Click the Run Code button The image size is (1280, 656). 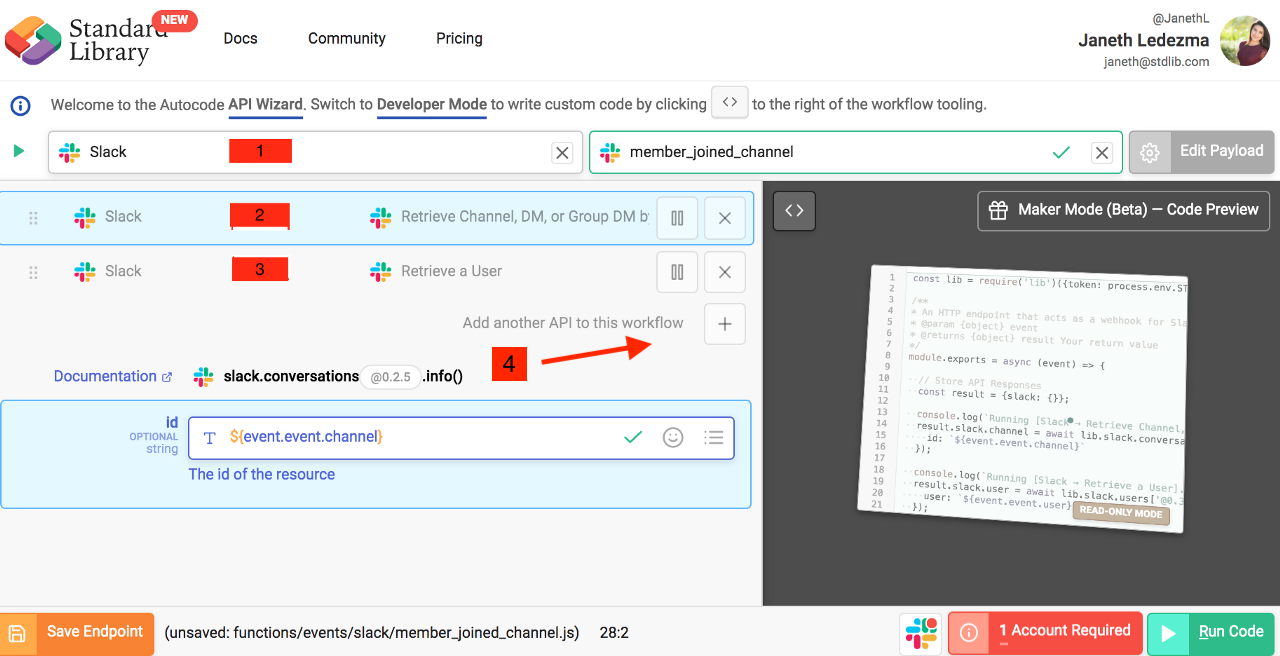pos(1211,633)
